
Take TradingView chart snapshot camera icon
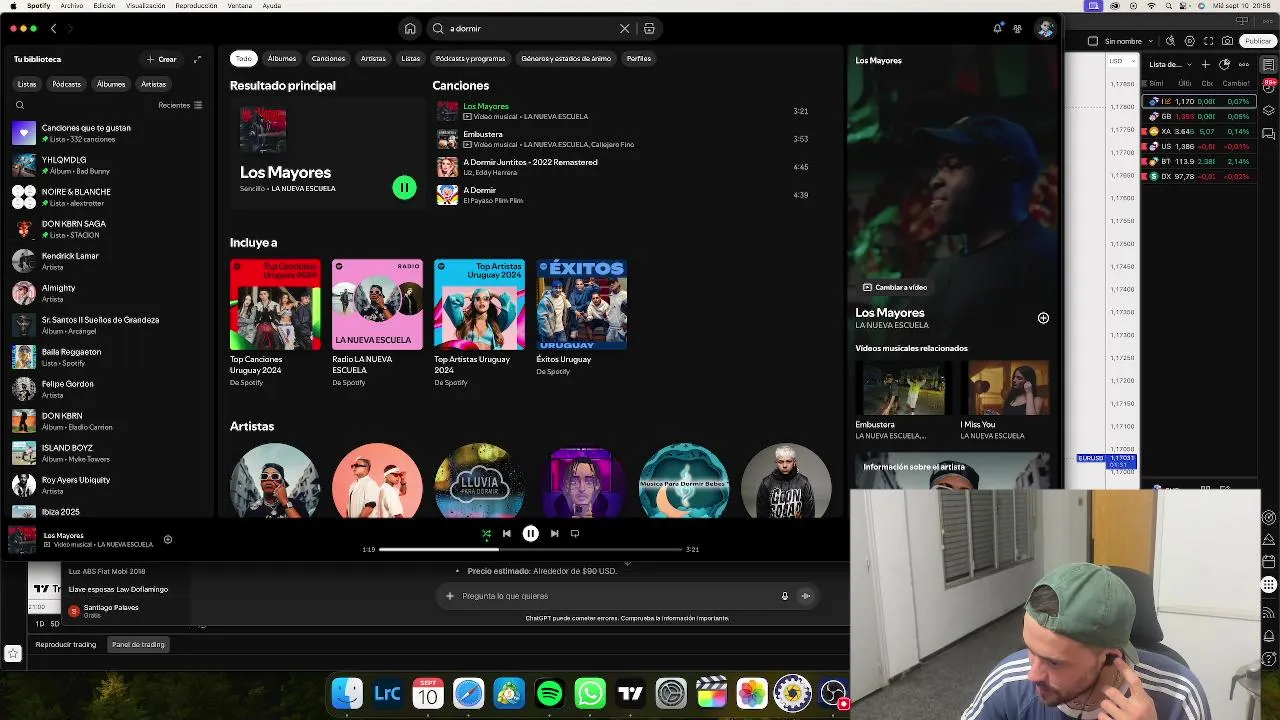[x=1227, y=41]
